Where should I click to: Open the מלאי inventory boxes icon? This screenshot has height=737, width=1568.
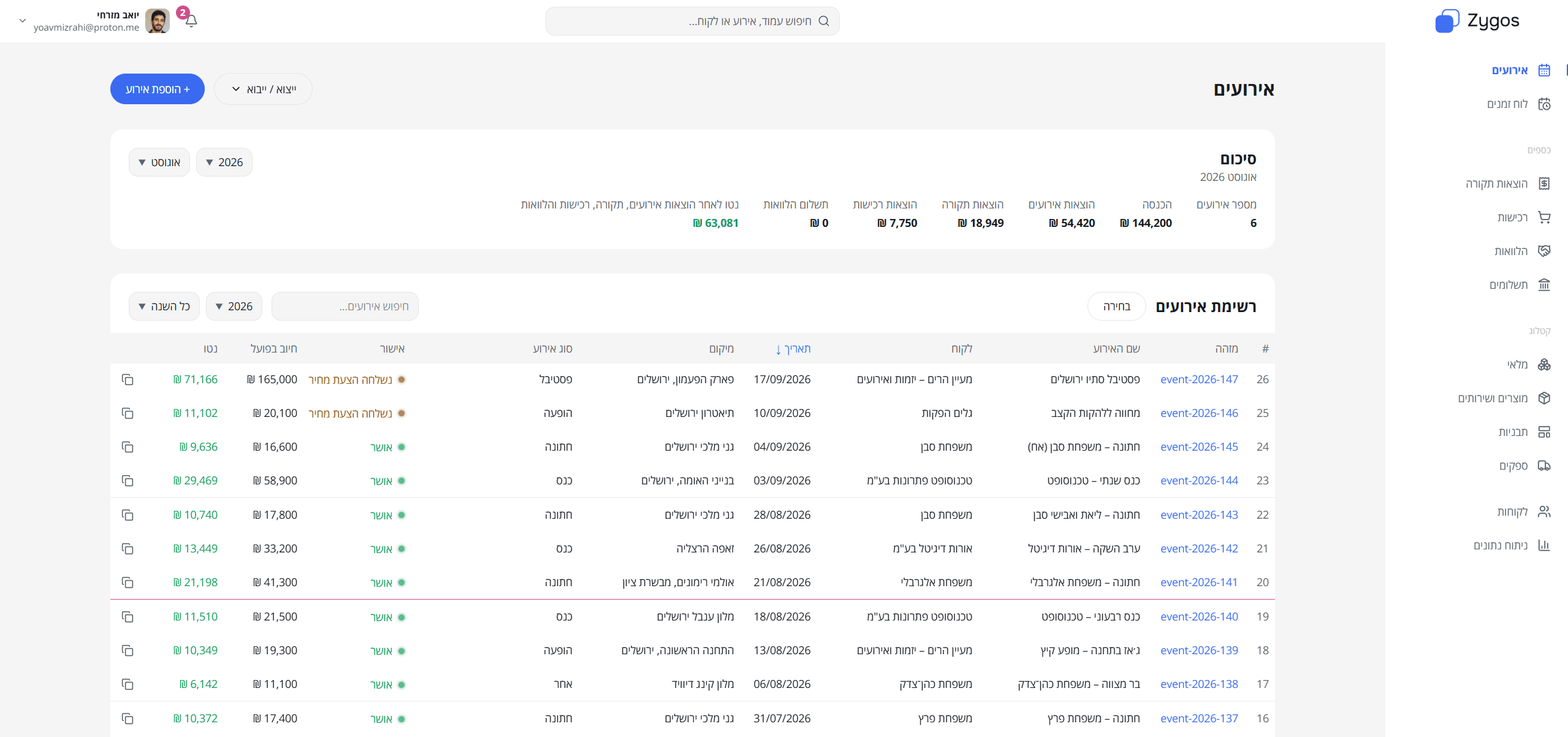1544,364
